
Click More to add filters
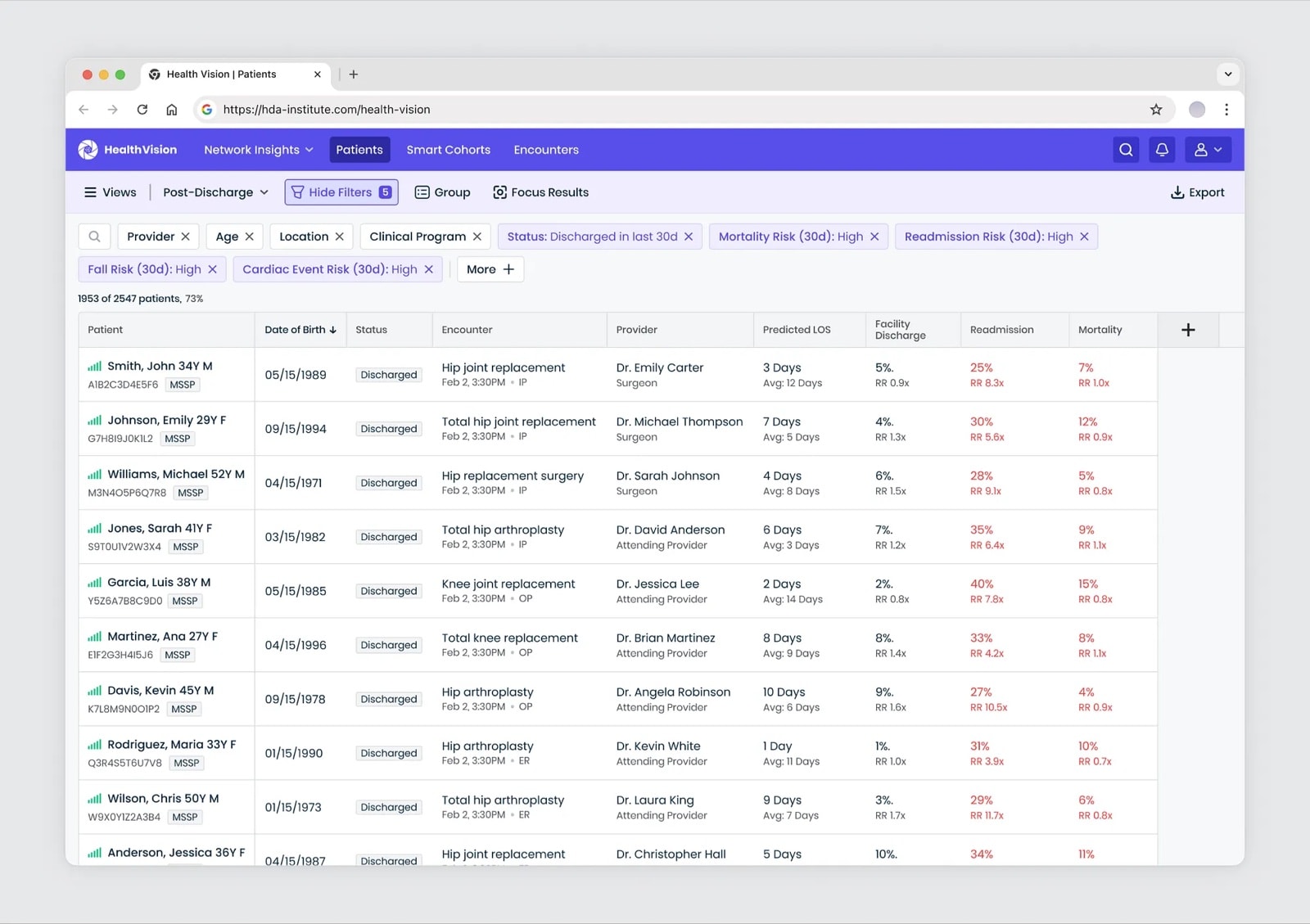tap(490, 269)
